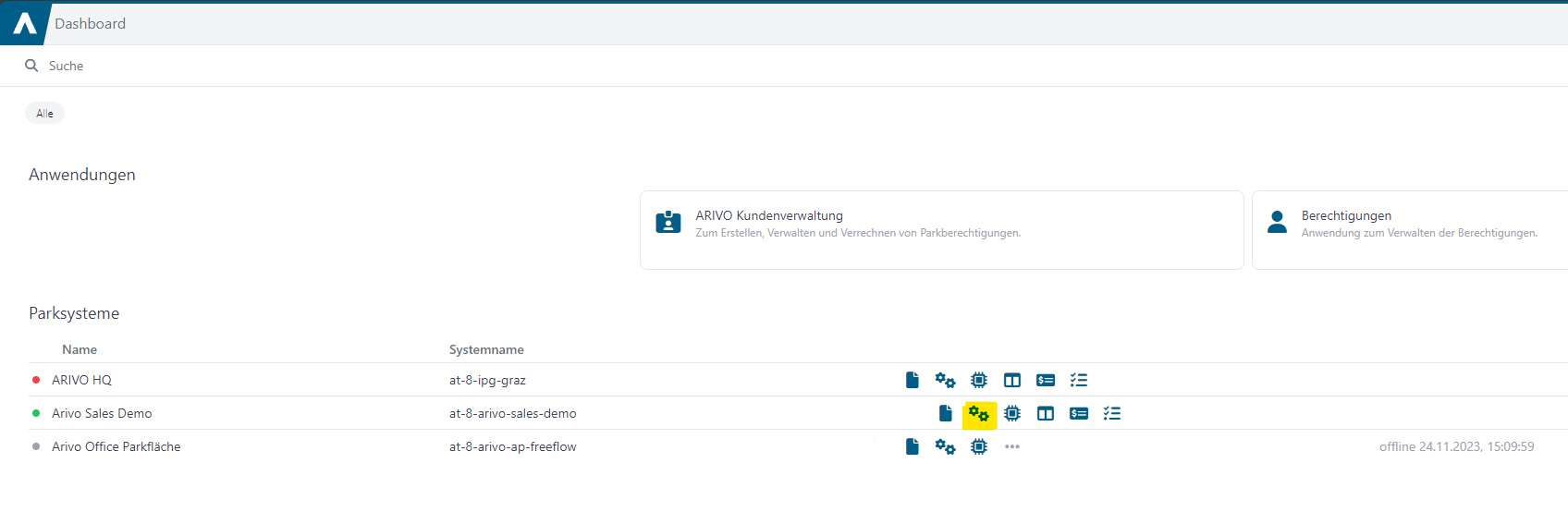
Task: Click the red status dot of ARIVO HQ
Action: pos(36,380)
